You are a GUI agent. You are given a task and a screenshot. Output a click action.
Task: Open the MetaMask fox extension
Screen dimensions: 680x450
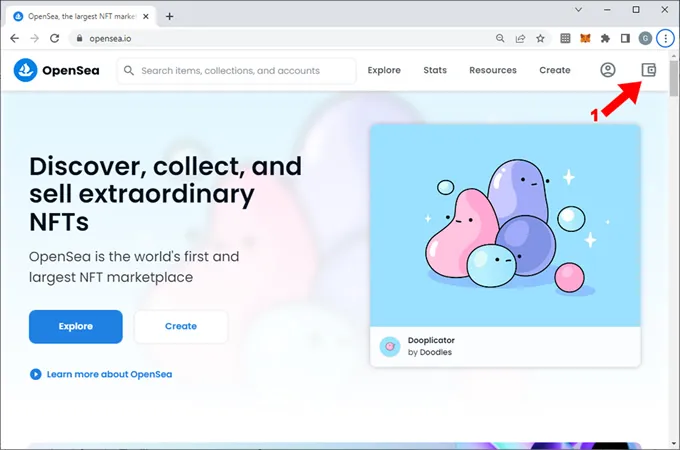(585, 38)
